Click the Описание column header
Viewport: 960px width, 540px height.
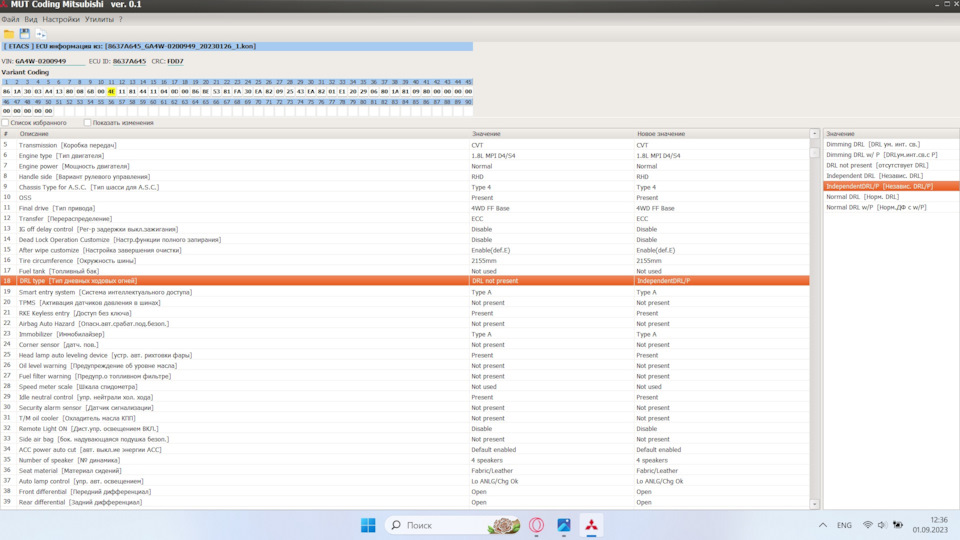click(242, 133)
